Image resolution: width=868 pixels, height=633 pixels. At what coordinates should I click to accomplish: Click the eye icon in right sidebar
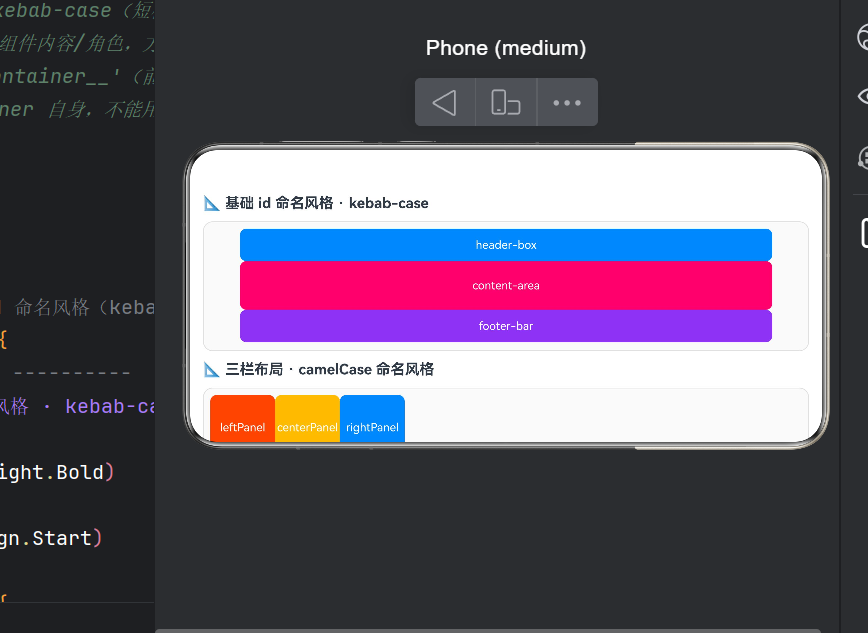(x=863, y=96)
